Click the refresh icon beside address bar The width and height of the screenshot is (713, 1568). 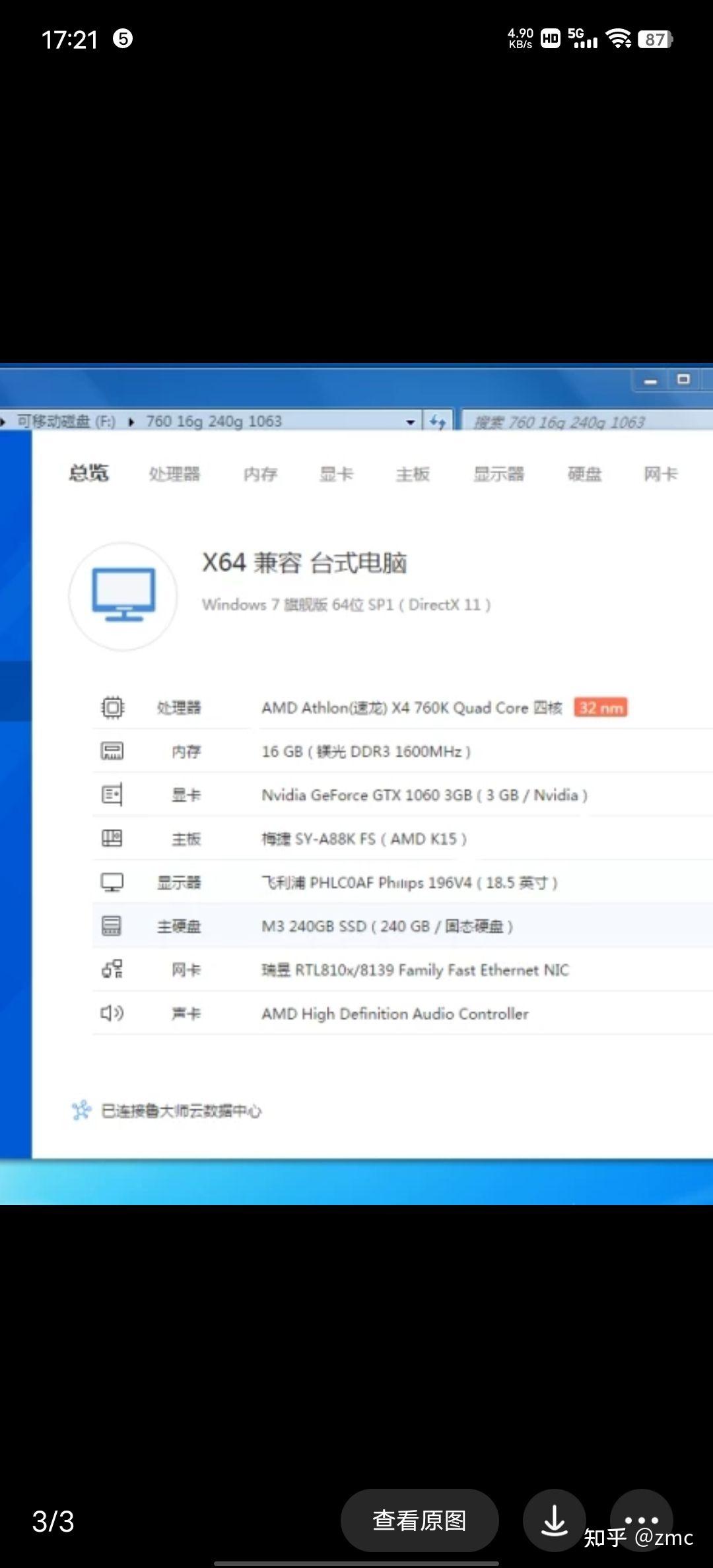437,422
